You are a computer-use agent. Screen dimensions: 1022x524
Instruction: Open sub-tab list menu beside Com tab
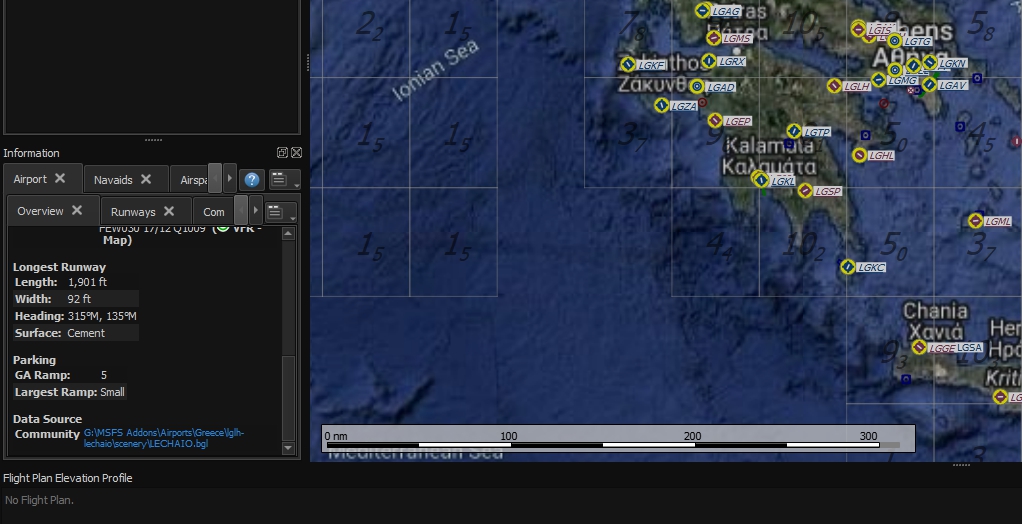click(281, 212)
